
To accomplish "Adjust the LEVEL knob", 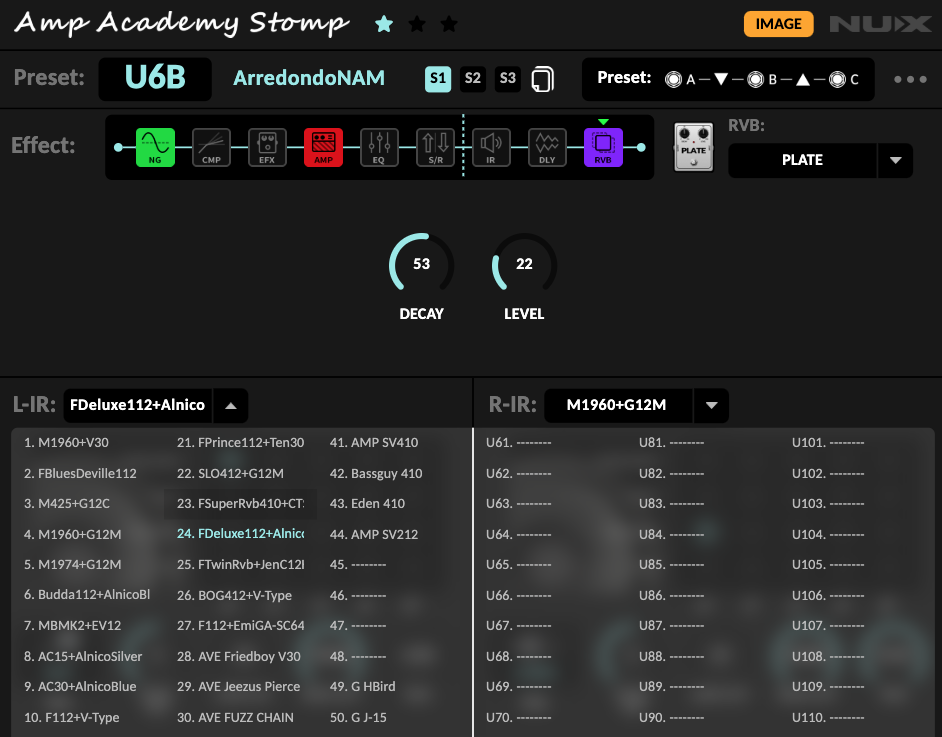I will pos(524,263).
